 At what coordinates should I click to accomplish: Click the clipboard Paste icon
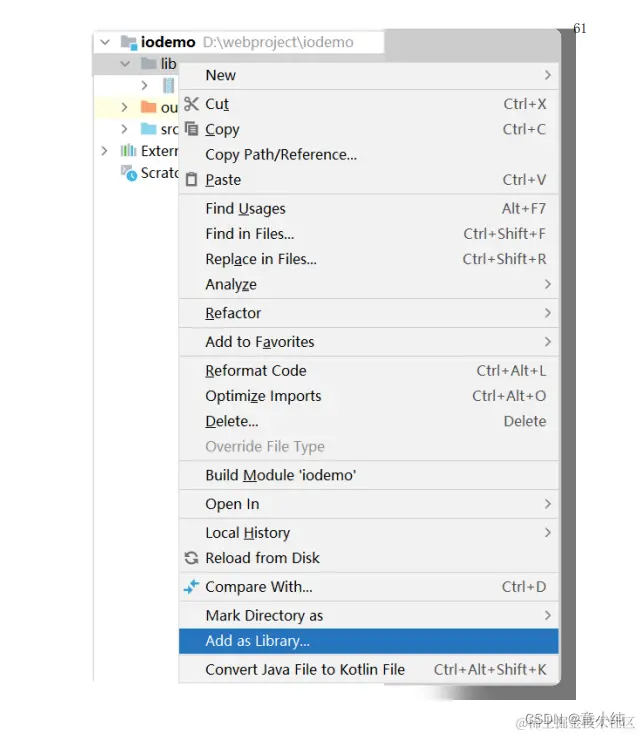pos(191,180)
